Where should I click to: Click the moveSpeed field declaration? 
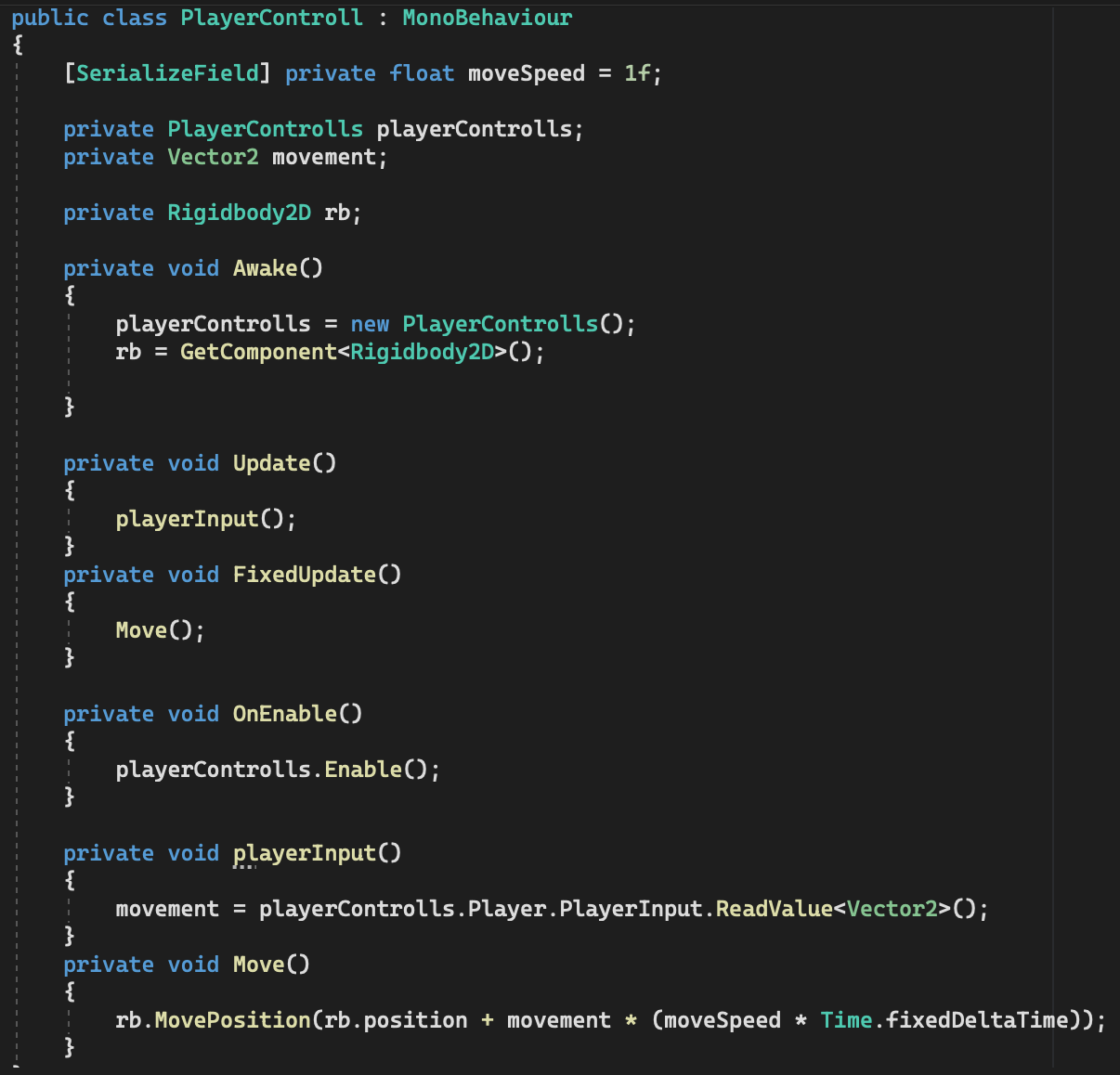click(527, 73)
